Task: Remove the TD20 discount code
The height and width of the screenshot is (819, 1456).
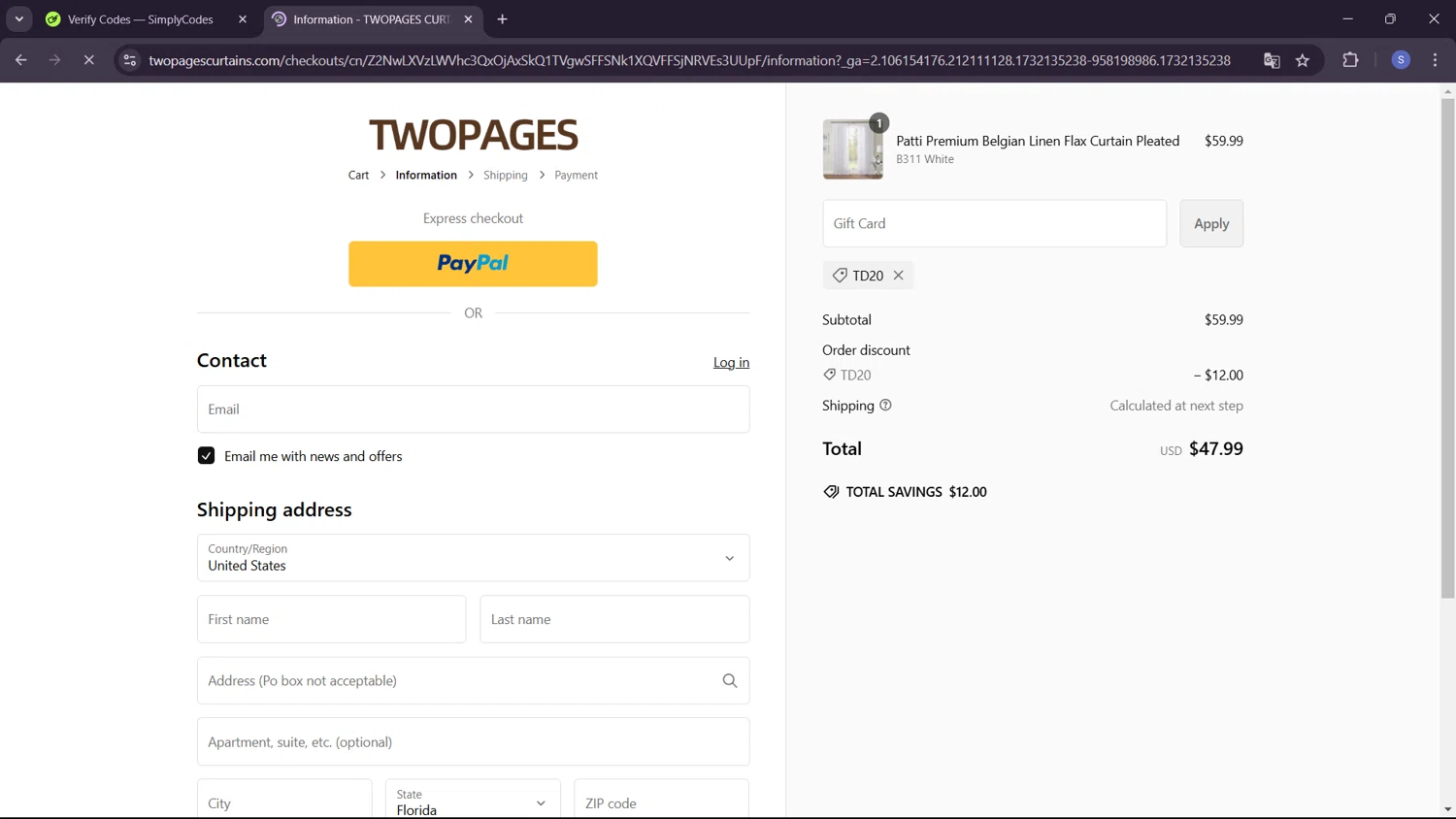Action: [899, 276]
